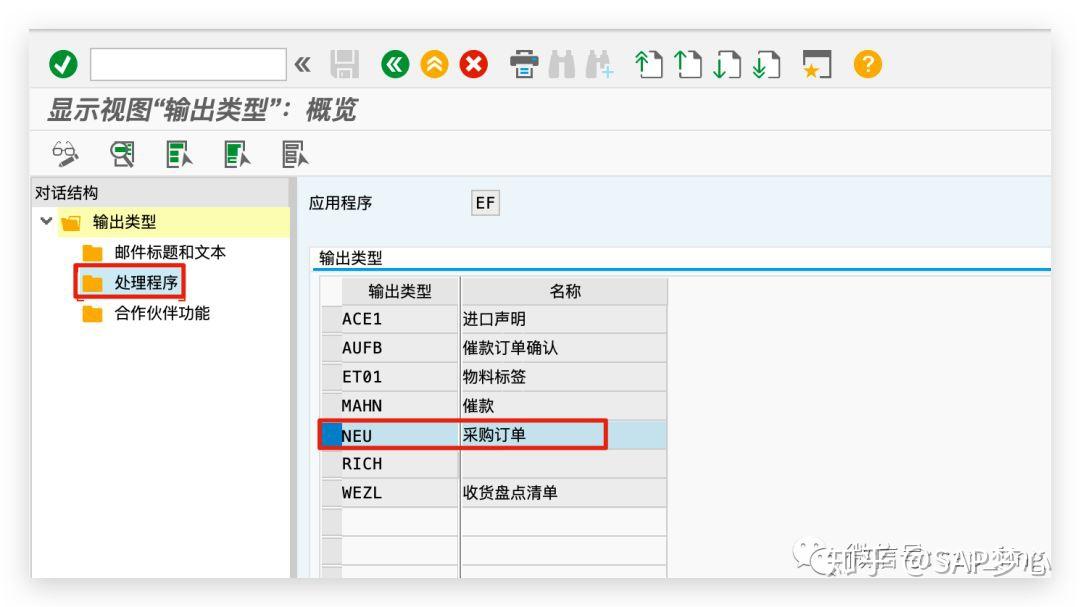Click the 名称 column header
Screen dimensions: 1080x607
564,291
